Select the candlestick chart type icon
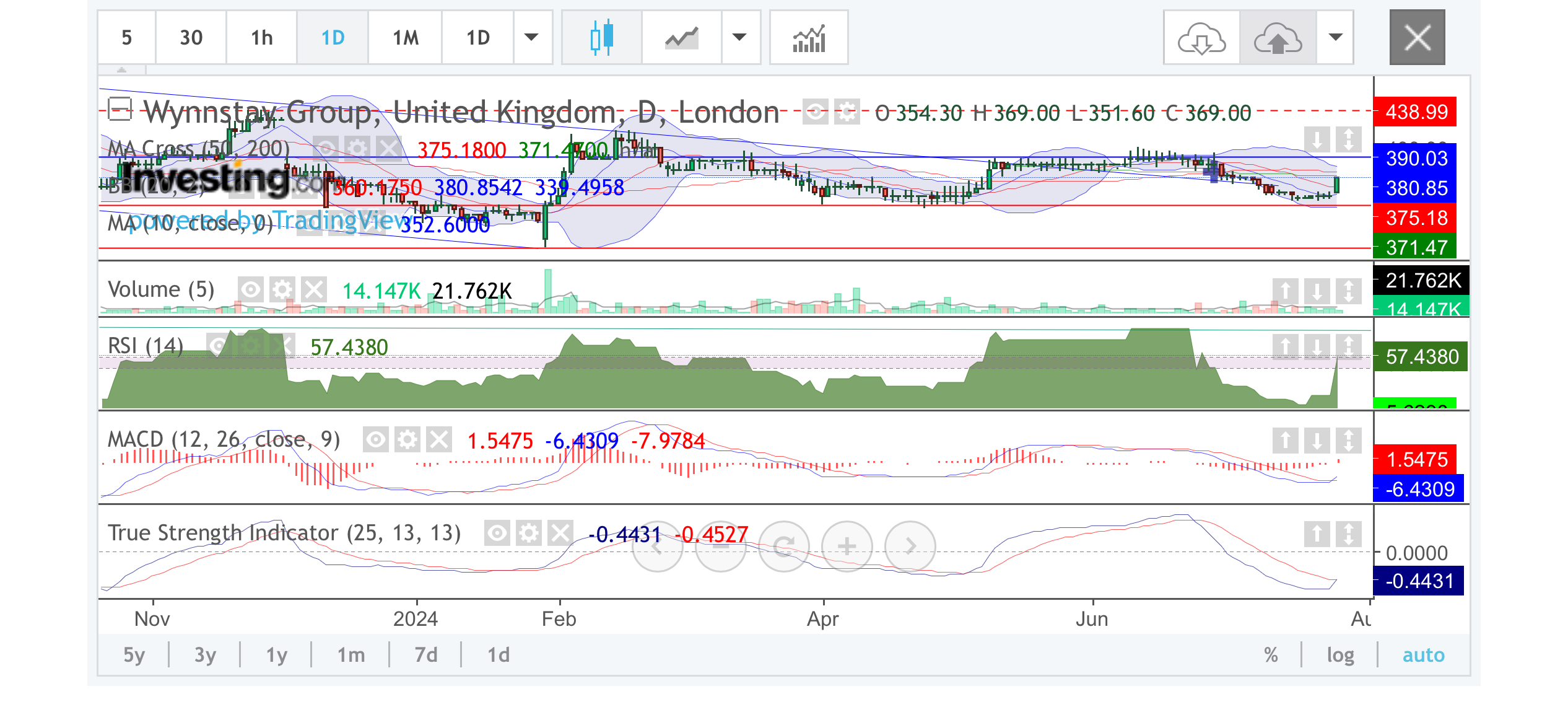 (601, 38)
